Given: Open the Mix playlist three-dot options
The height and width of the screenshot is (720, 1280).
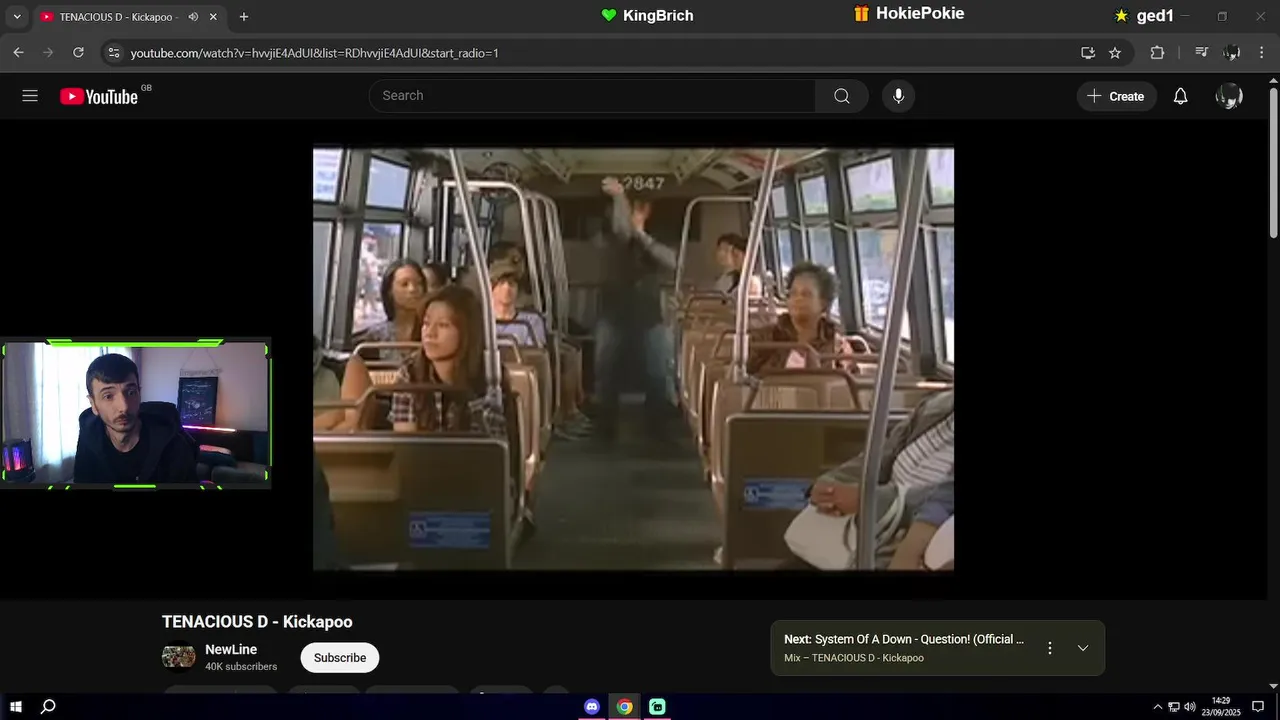Looking at the screenshot, I should click(x=1050, y=648).
